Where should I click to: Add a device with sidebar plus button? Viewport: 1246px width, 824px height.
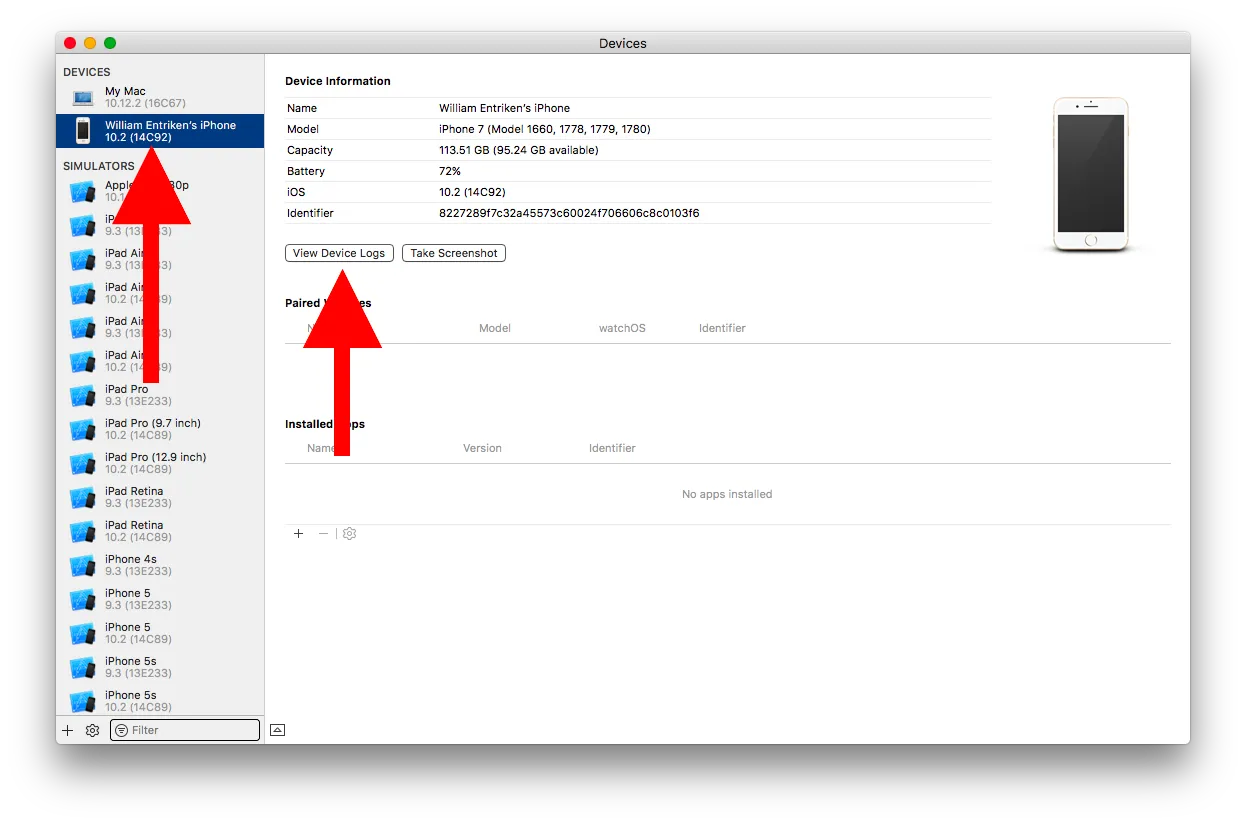click(x=68, y=730)
